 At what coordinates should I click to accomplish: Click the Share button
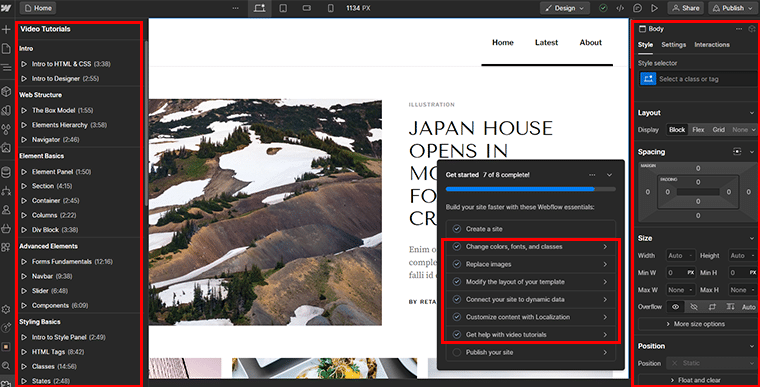click(685, 8)
